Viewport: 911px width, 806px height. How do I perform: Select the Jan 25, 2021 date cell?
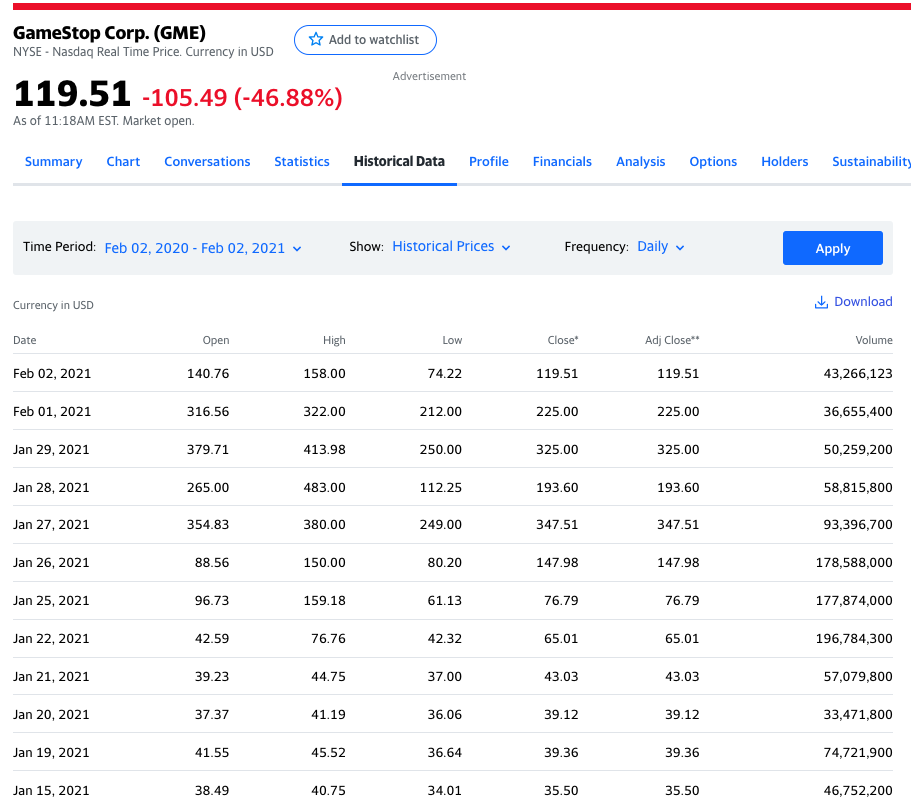[x=51, y=600]
